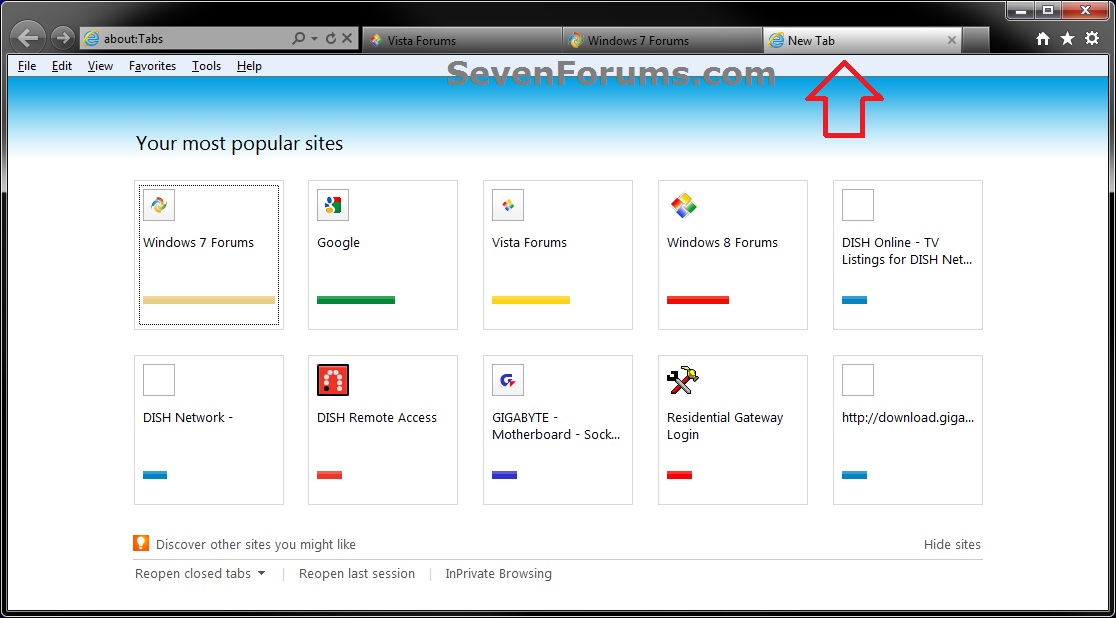
Task: Click the Vista Forums tile icon
Action: coord(508,205)
